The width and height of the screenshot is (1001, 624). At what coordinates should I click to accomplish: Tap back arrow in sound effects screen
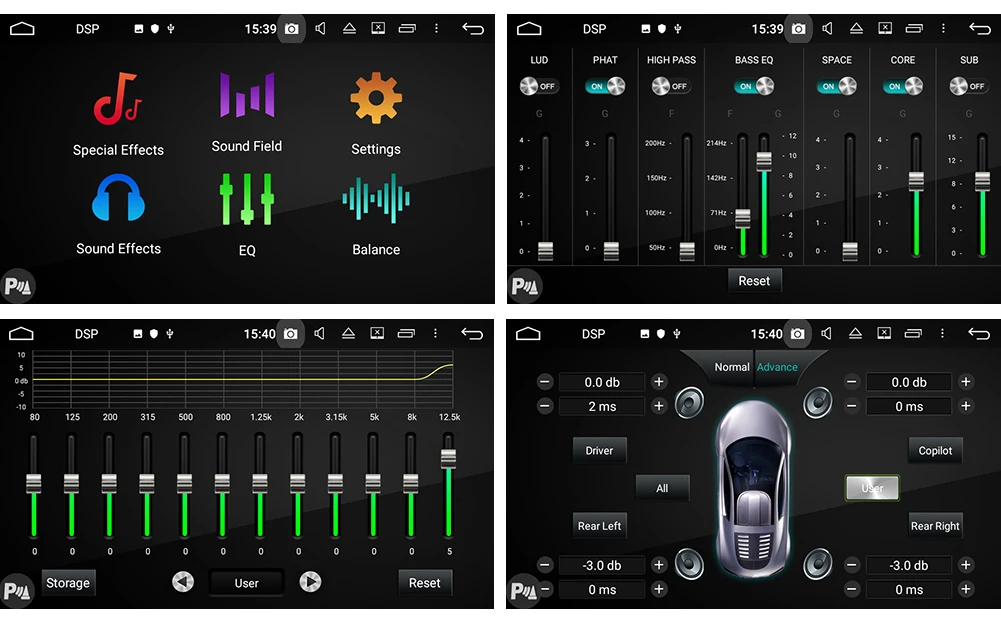tap(979, 29)
